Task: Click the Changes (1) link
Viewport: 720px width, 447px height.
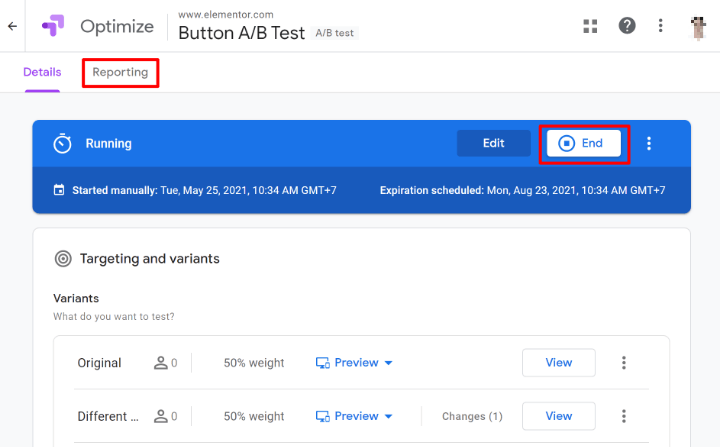Action: click(x=472, y=416)
